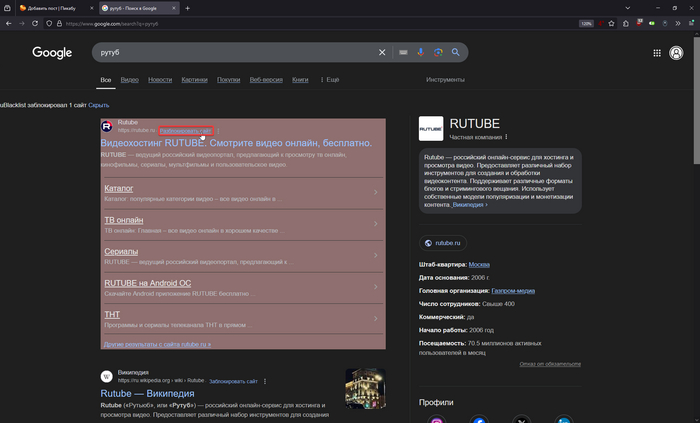This screenshot has width=700, height=423.
Task: Clear the search query with X
Action: tap(382, 52)
